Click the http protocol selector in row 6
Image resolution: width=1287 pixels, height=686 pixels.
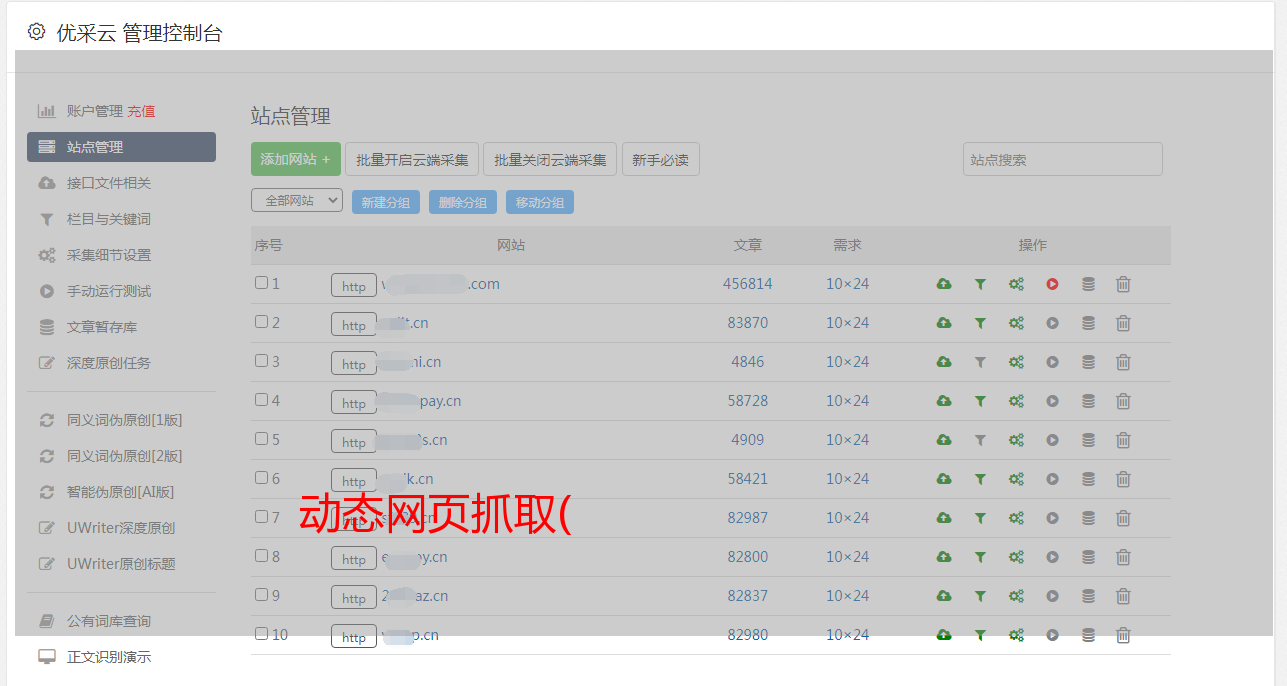point(354,481)
